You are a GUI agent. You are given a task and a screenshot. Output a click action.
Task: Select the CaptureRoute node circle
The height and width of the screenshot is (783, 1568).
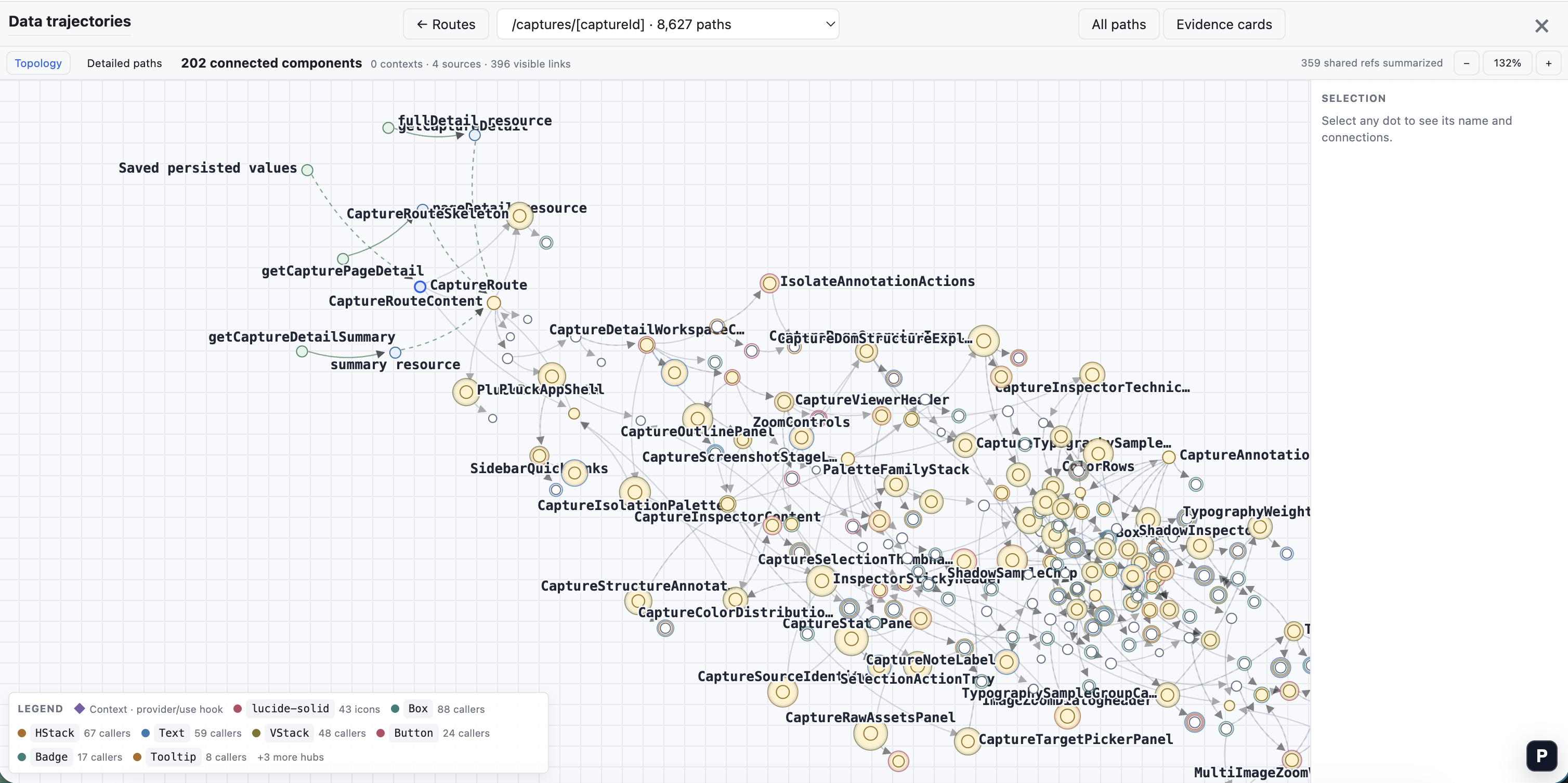click(x=420, y=286)
